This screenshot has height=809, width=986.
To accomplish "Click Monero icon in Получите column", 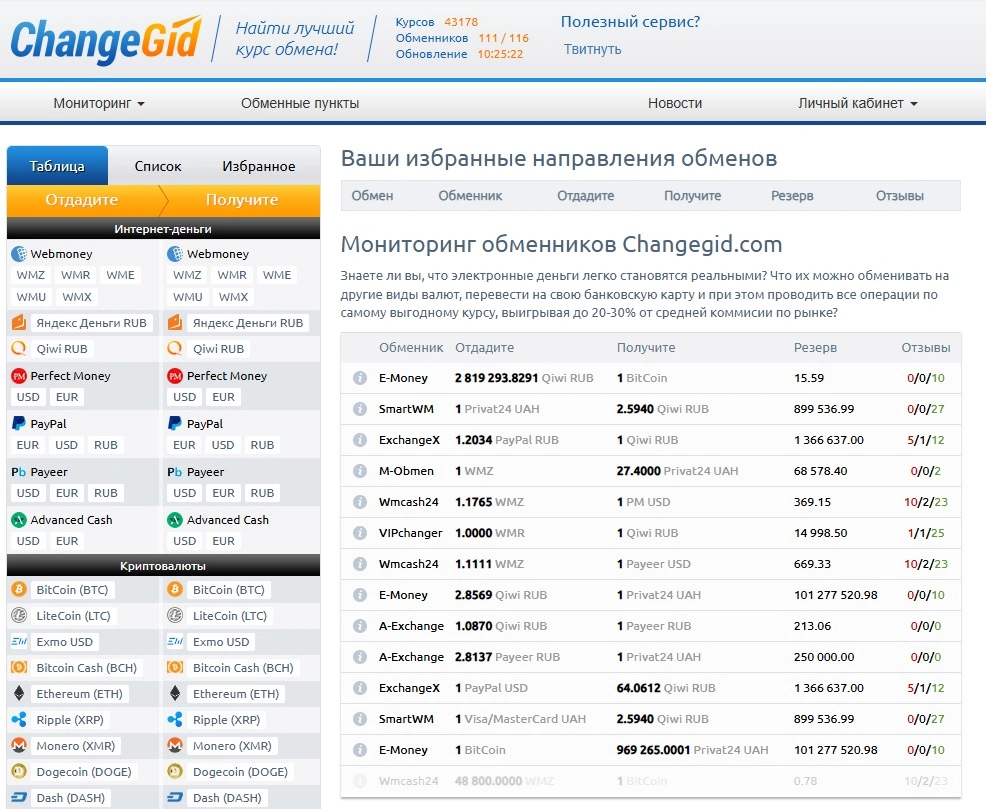I will (x=175, y=746).
